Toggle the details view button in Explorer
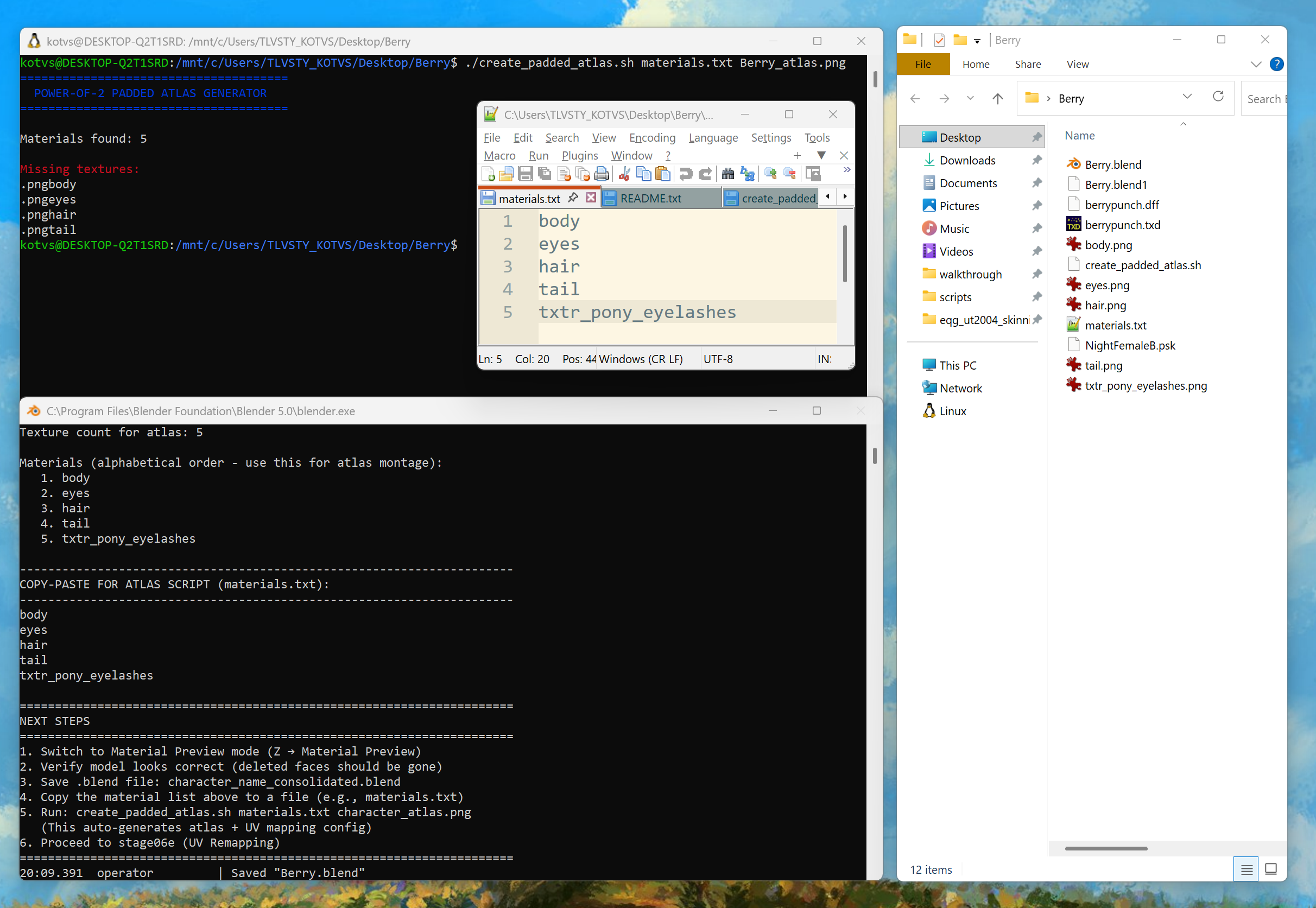The width and height of the screenshot is (1316, 908). point(1246,869)
